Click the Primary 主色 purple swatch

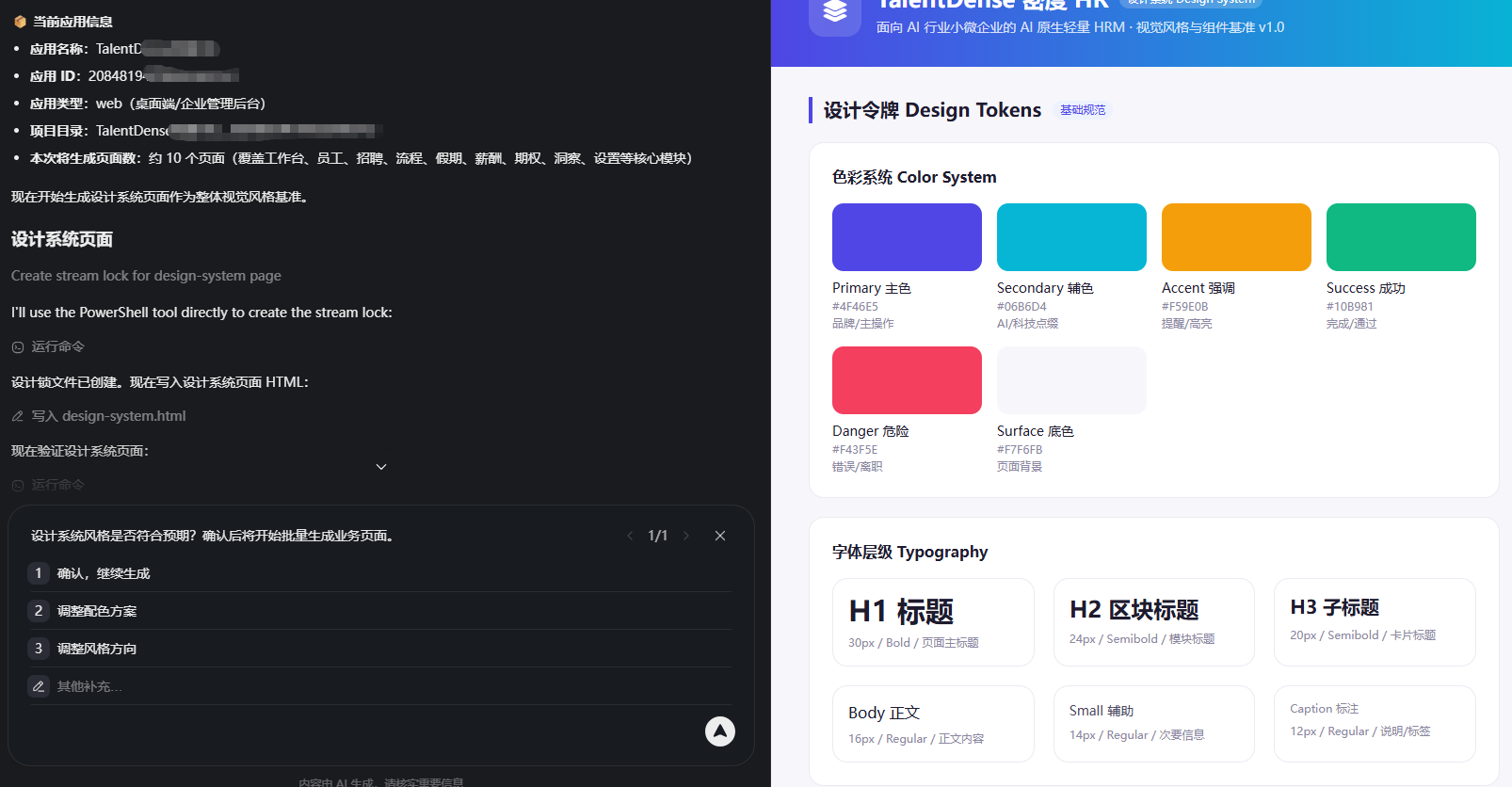pyautogui.click(x=907, y=237)
